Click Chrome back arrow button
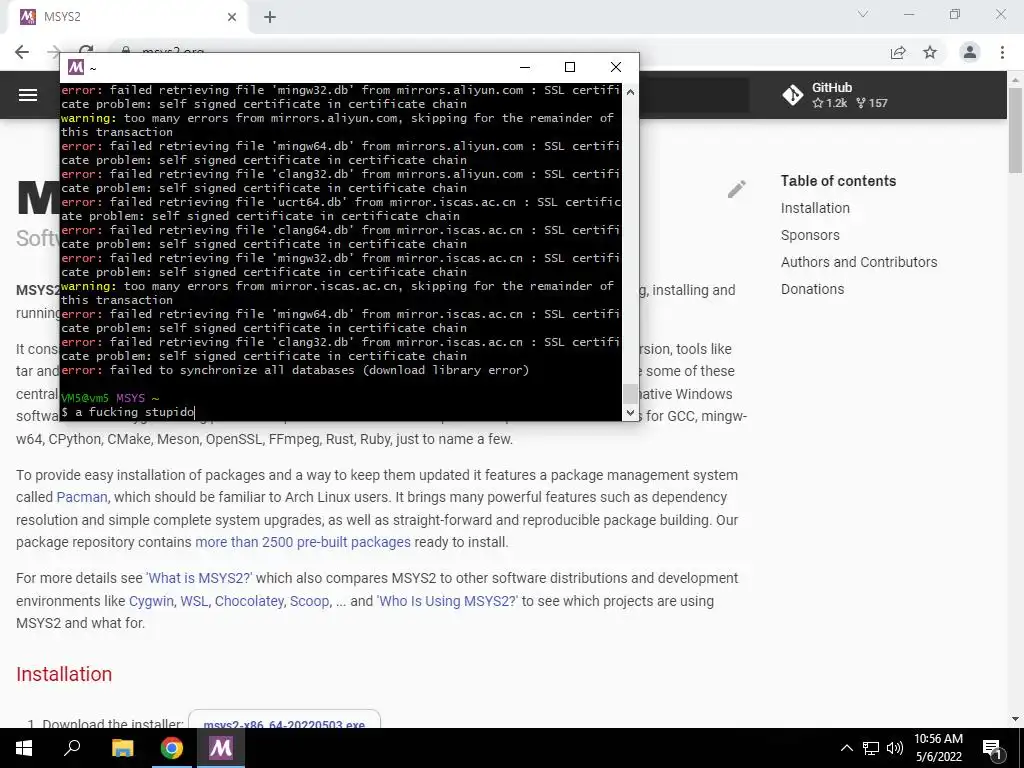1024x768 pixels. point(22,52)
